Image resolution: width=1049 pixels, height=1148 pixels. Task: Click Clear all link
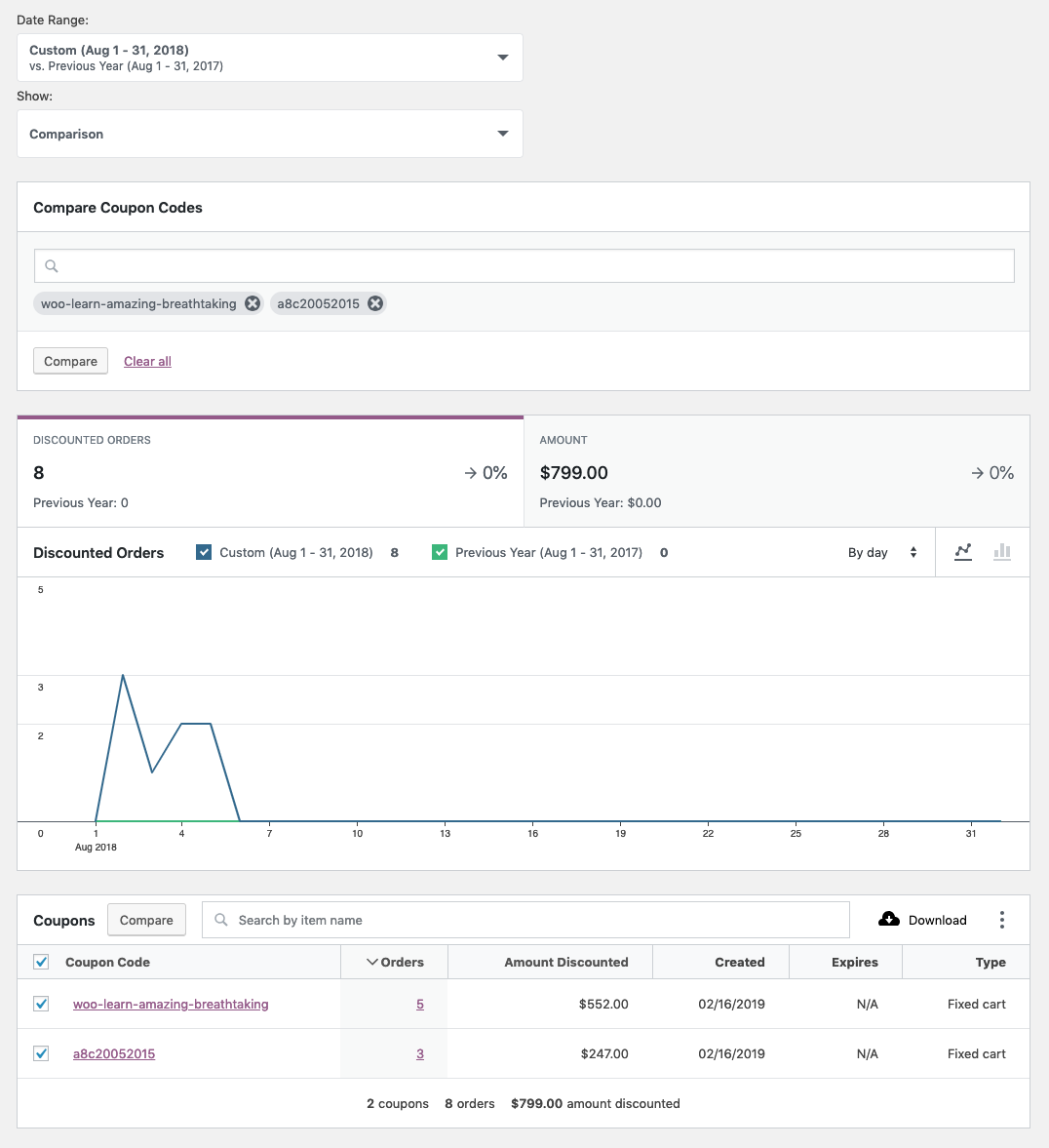[x=147, y=361]
